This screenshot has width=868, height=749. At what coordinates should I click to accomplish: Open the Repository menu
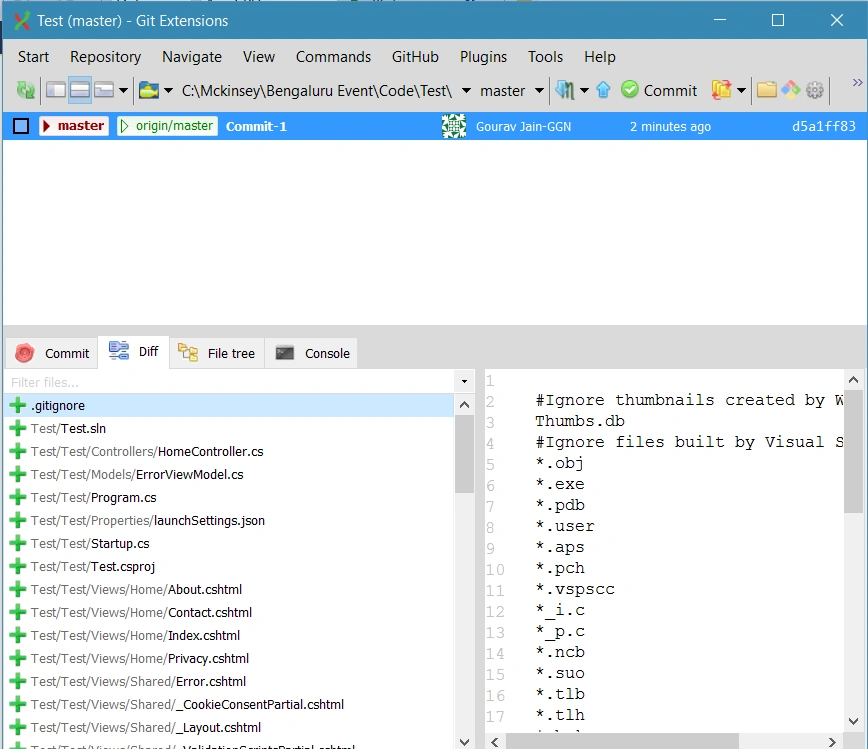click(105, 56)
